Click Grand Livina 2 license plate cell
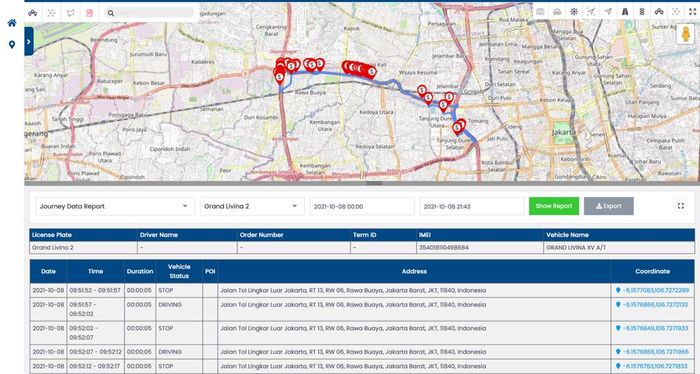Screen dimensions: 700x374 [x=83, y=247]
